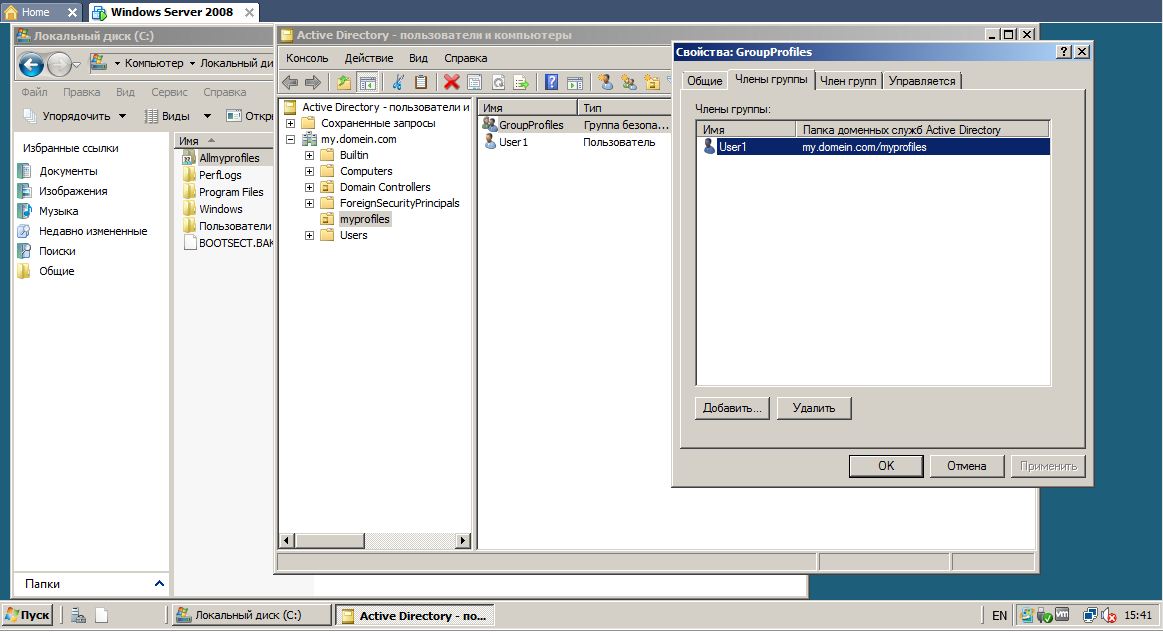Expand the Computers tree node
The image size is (1163, 632).
tap(309, 171)
